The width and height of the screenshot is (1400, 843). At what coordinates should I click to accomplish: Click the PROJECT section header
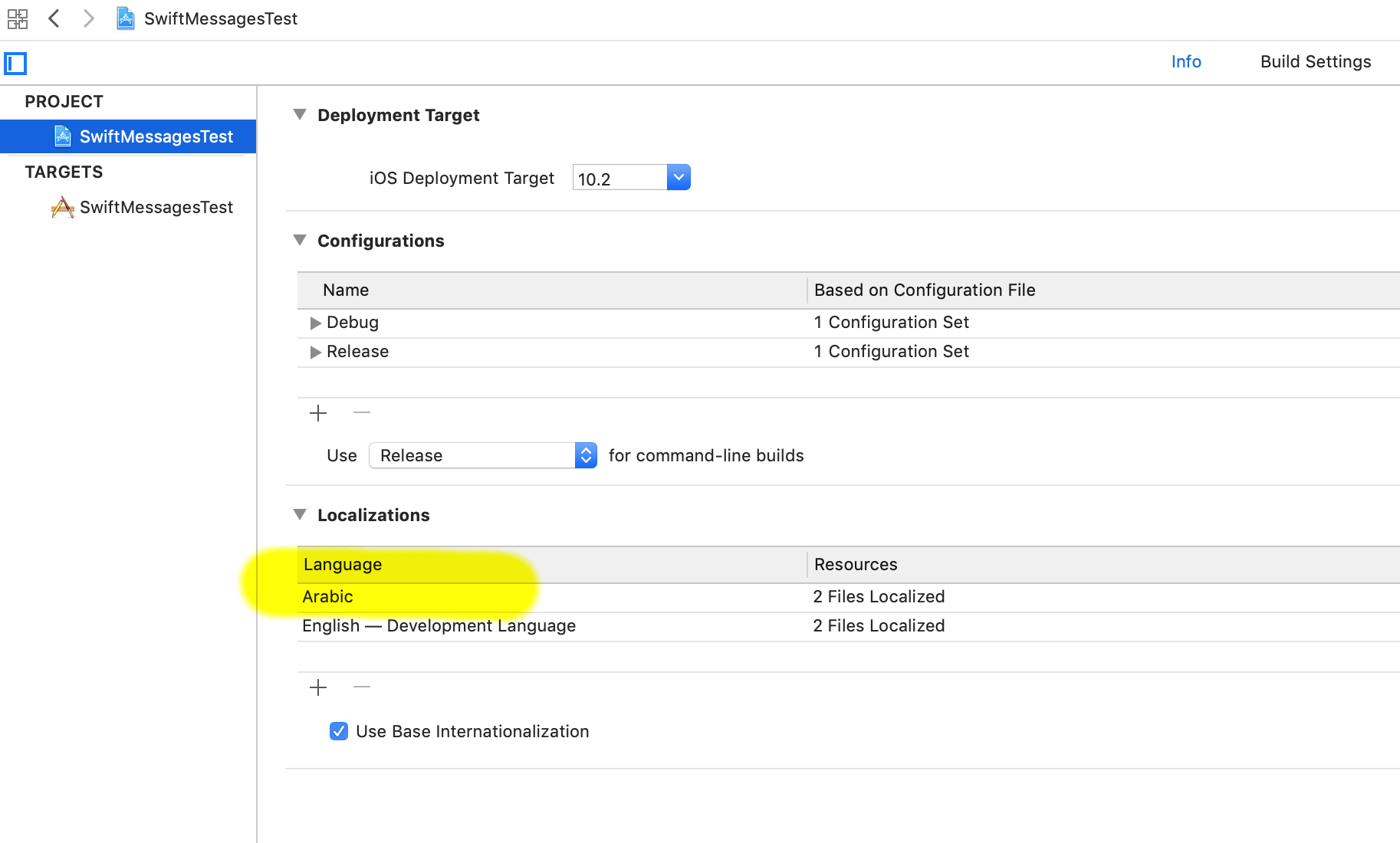(64, 102)
